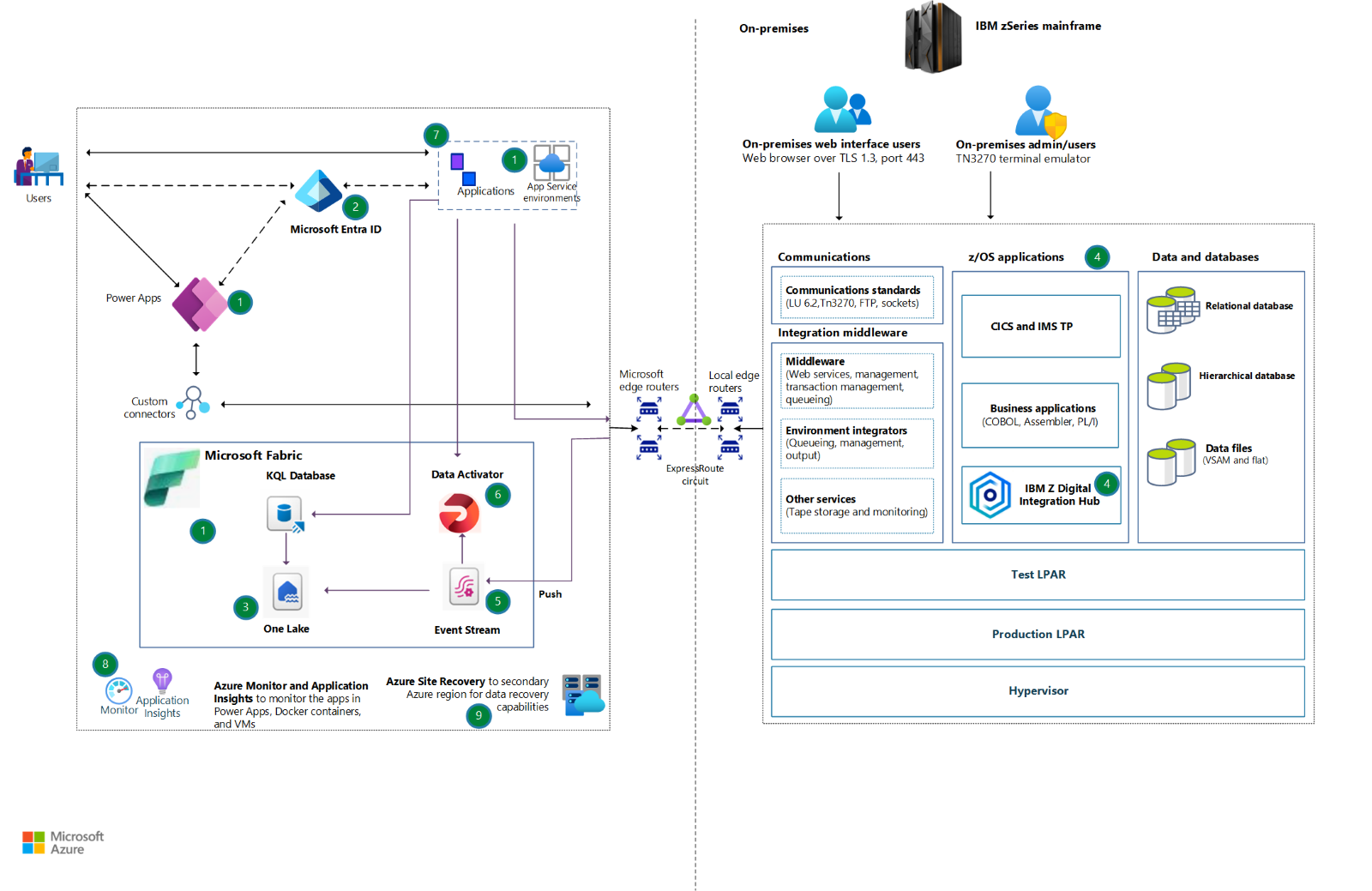1372x891 pixels.
Task: Select the Power Apps icon
Action: point(199,304)
